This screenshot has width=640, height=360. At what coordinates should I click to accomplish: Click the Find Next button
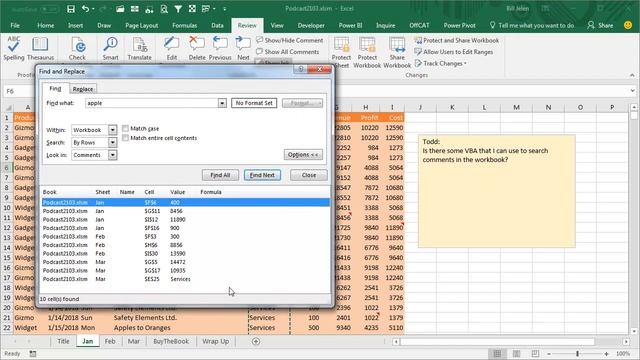[262, 175]
